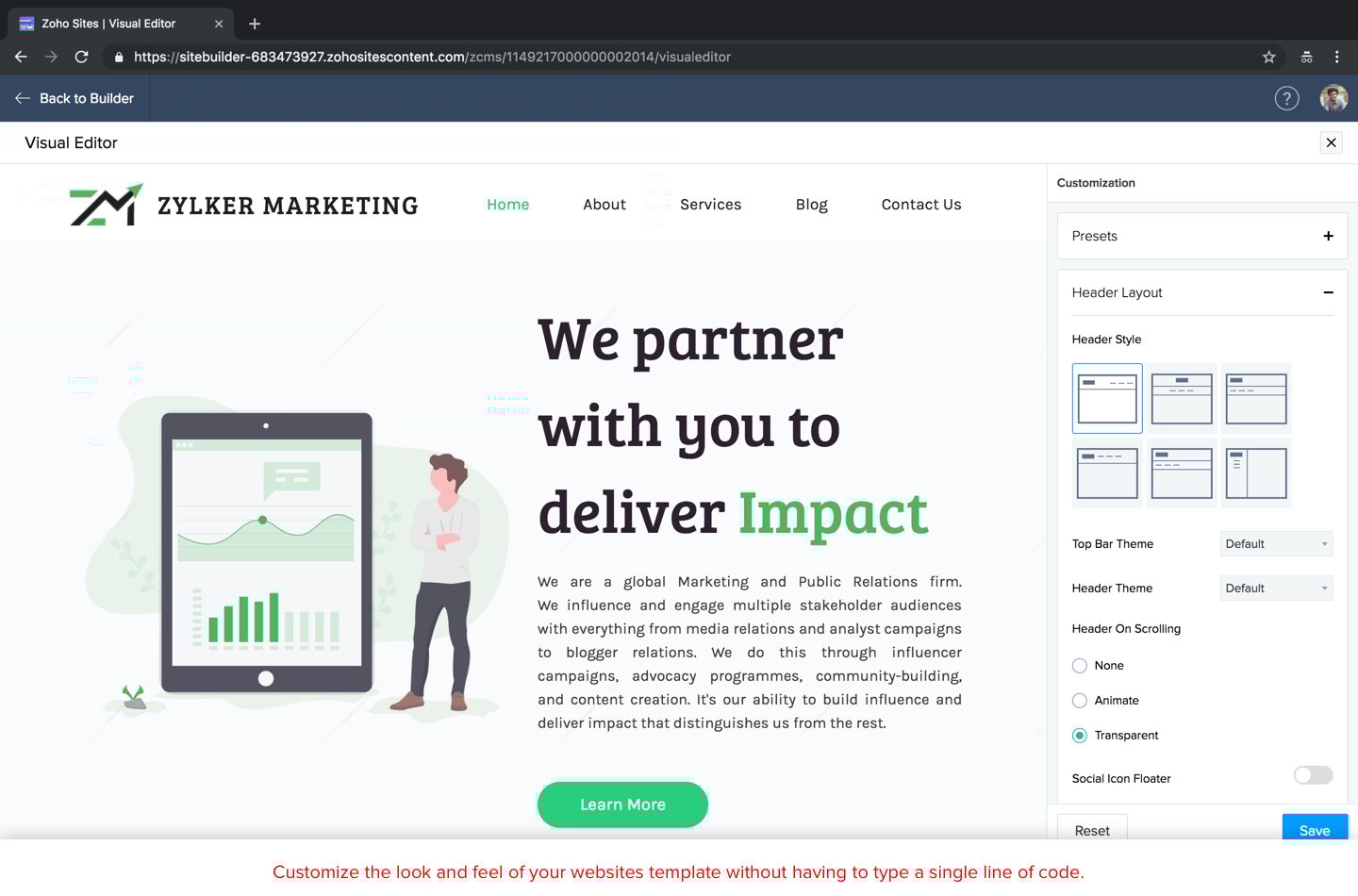Collapse the Header Layout section
Image resolution: width=1358 pixels, height=896 pixels.
[1328, 292]
